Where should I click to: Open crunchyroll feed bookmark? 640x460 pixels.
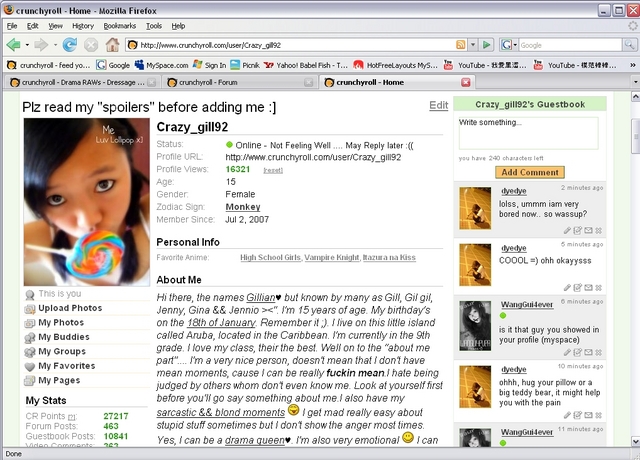(49, 65)
